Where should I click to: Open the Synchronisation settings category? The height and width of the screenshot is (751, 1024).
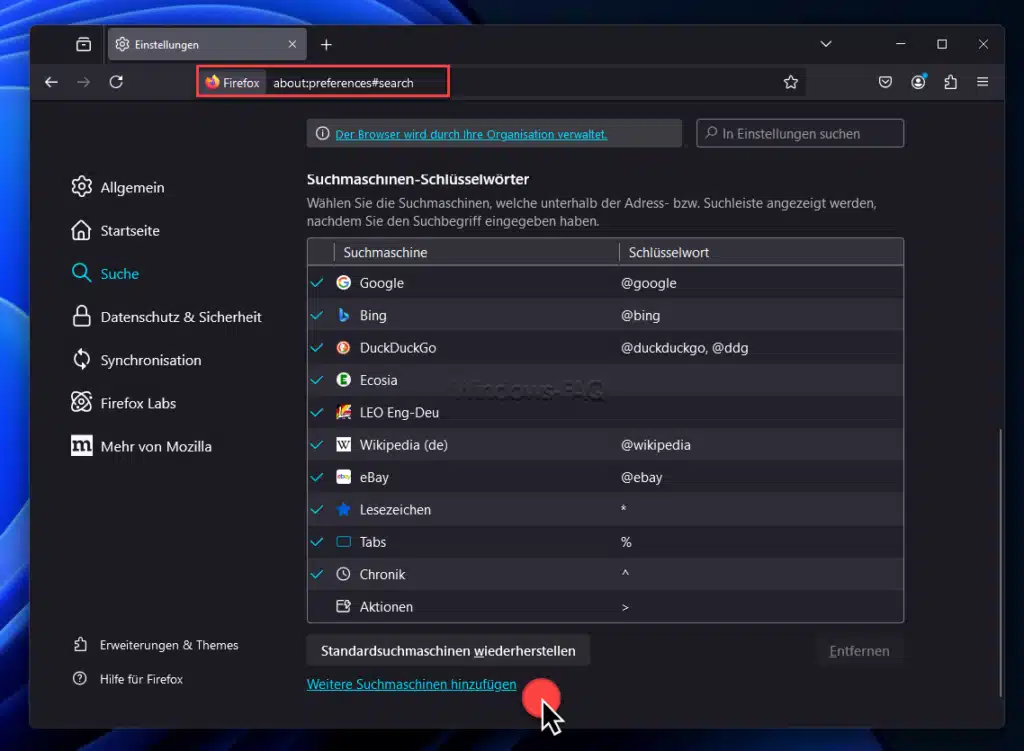tap(136, 360)
